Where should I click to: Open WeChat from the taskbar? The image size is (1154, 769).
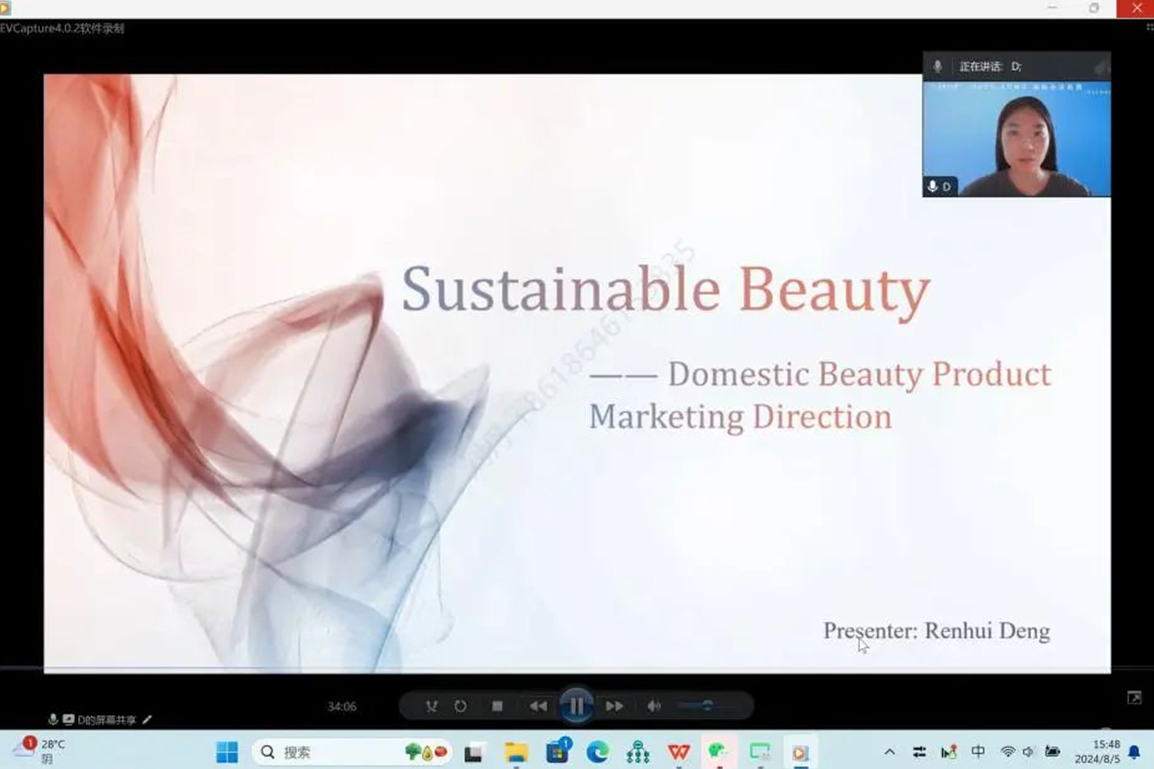pyautogui.click(x=718, y=752)
